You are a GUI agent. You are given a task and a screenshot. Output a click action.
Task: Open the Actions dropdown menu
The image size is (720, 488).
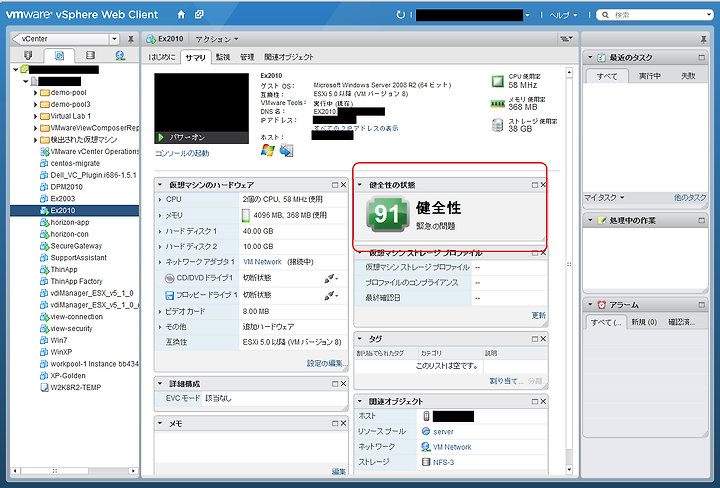click(x=217, y=39)
